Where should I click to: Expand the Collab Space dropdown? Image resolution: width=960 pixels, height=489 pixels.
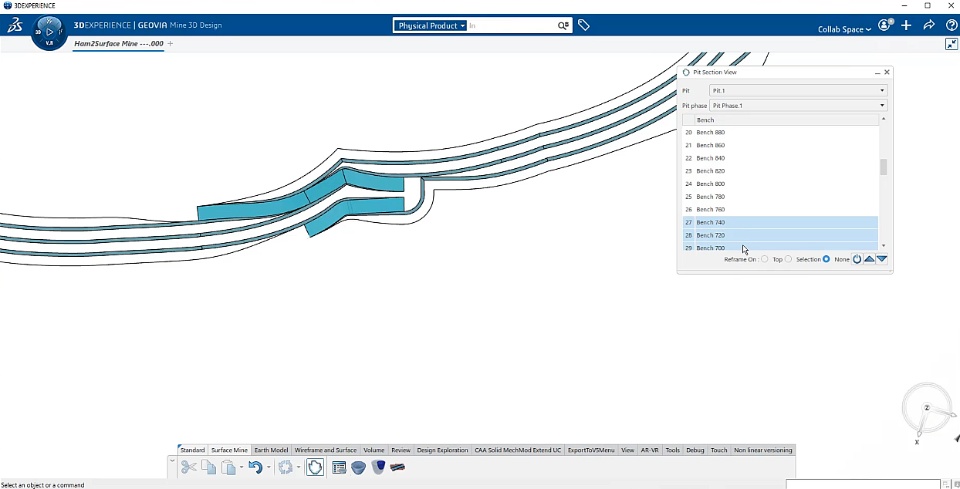click(844, 29)
